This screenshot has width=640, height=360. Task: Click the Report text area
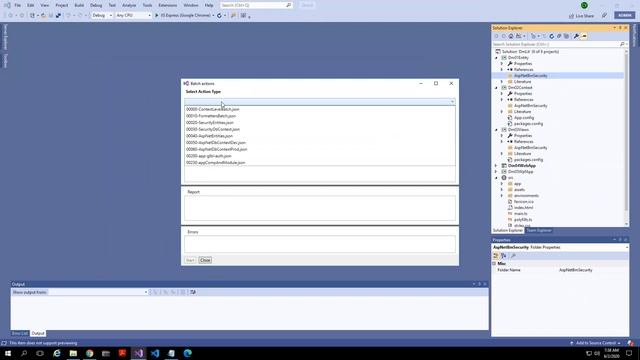tap(320, 208)
